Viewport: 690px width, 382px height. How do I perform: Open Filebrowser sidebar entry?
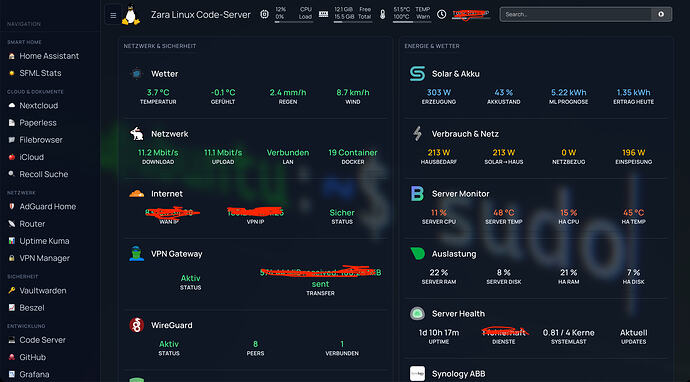click(x=35, y=140)
